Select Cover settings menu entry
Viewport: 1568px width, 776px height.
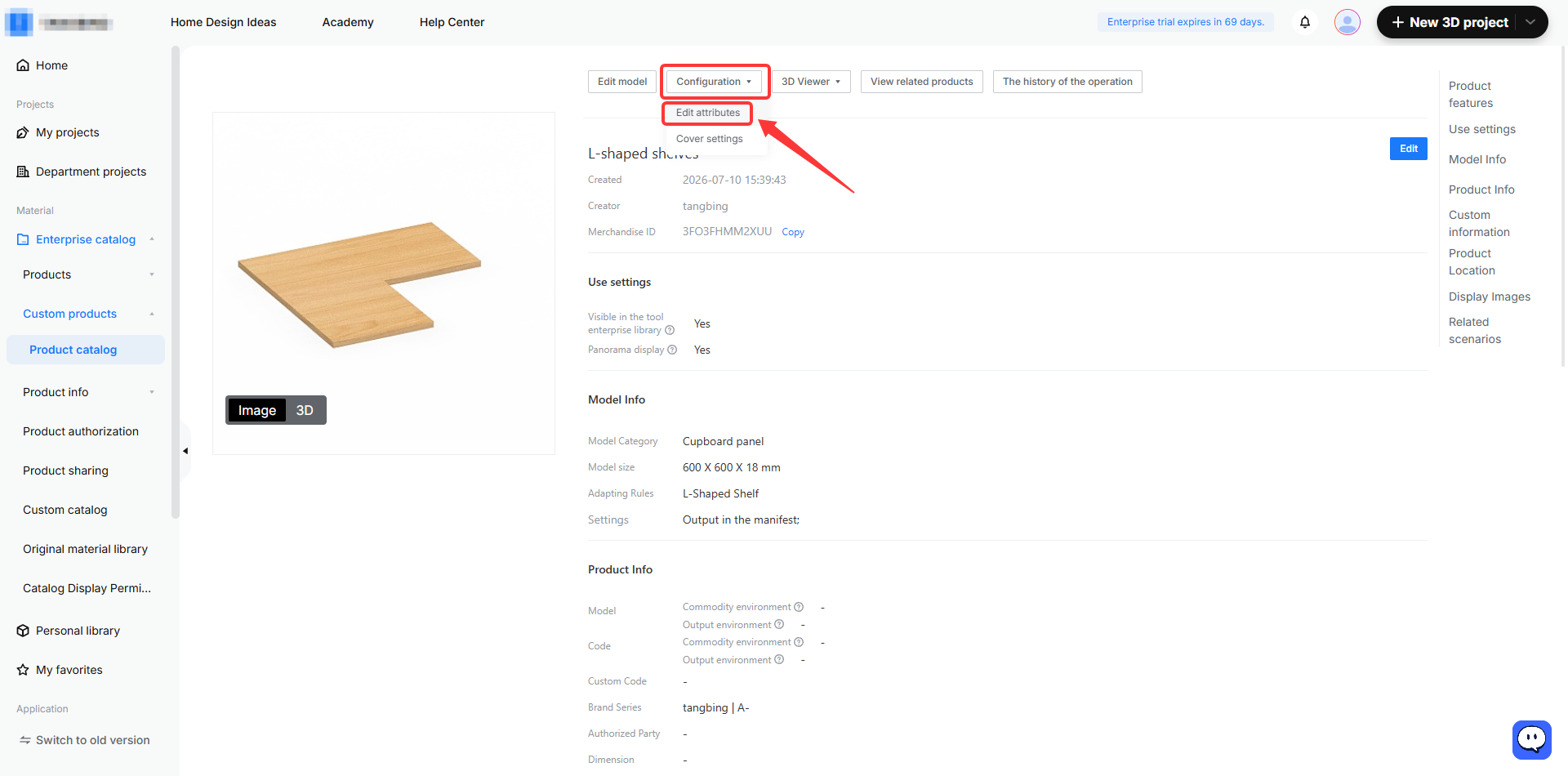pos(710,139)
